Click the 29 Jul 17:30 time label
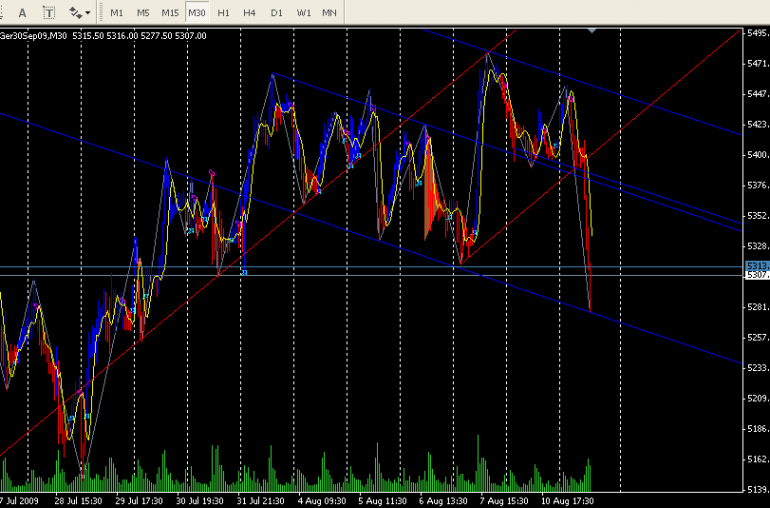 coord(139,501)
